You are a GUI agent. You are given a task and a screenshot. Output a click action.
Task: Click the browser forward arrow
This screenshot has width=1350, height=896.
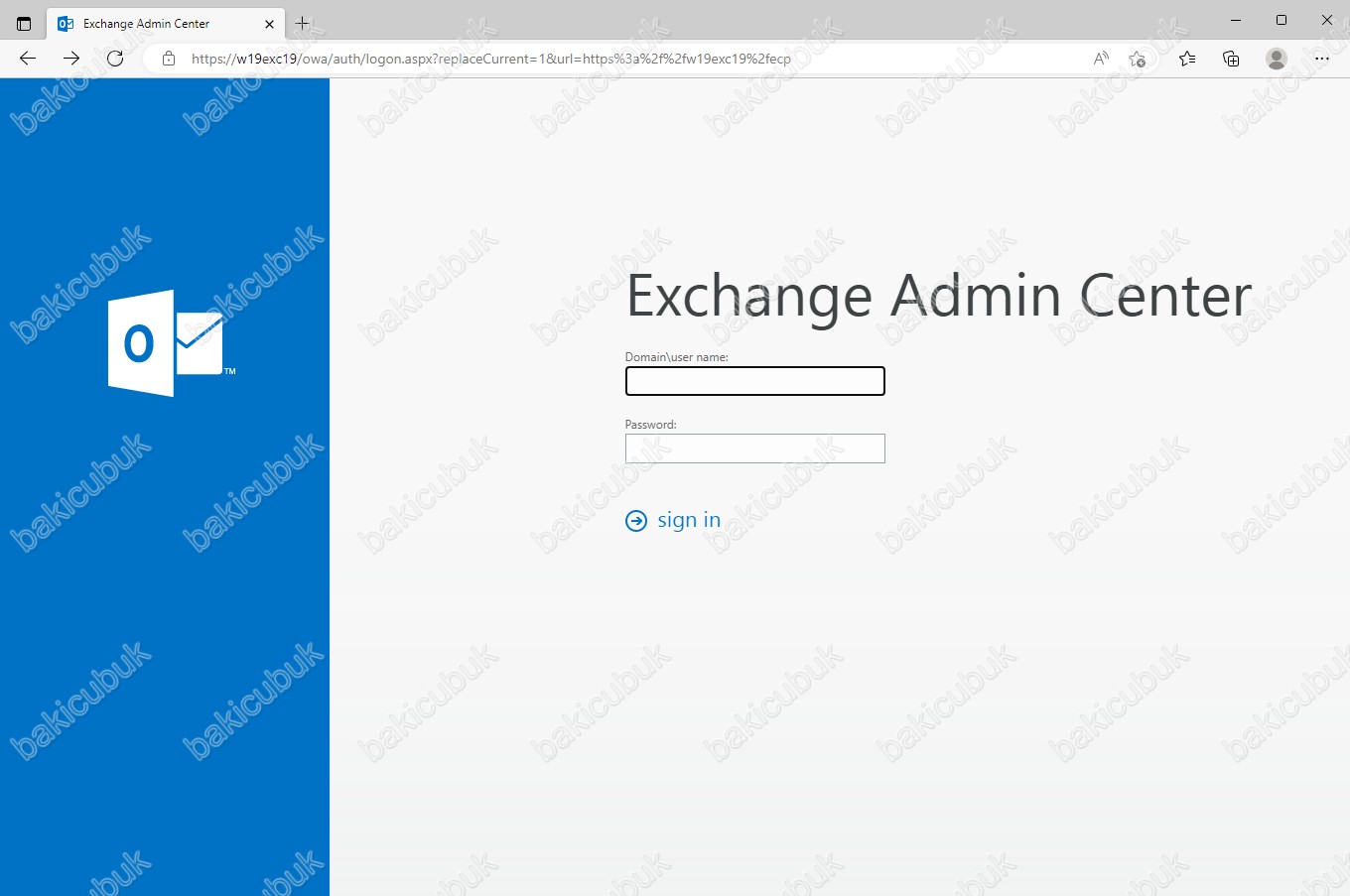[71, 59]
